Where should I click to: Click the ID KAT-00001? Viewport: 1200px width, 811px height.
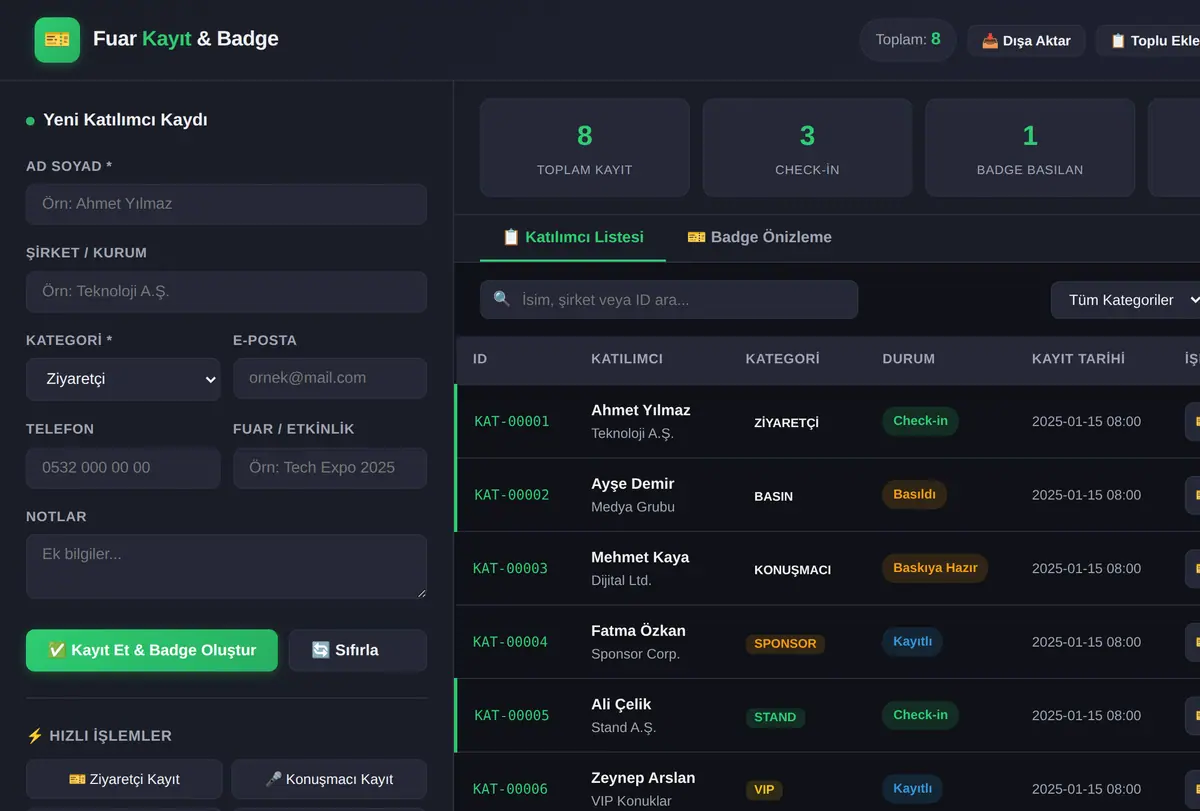(x=512, y=421)
